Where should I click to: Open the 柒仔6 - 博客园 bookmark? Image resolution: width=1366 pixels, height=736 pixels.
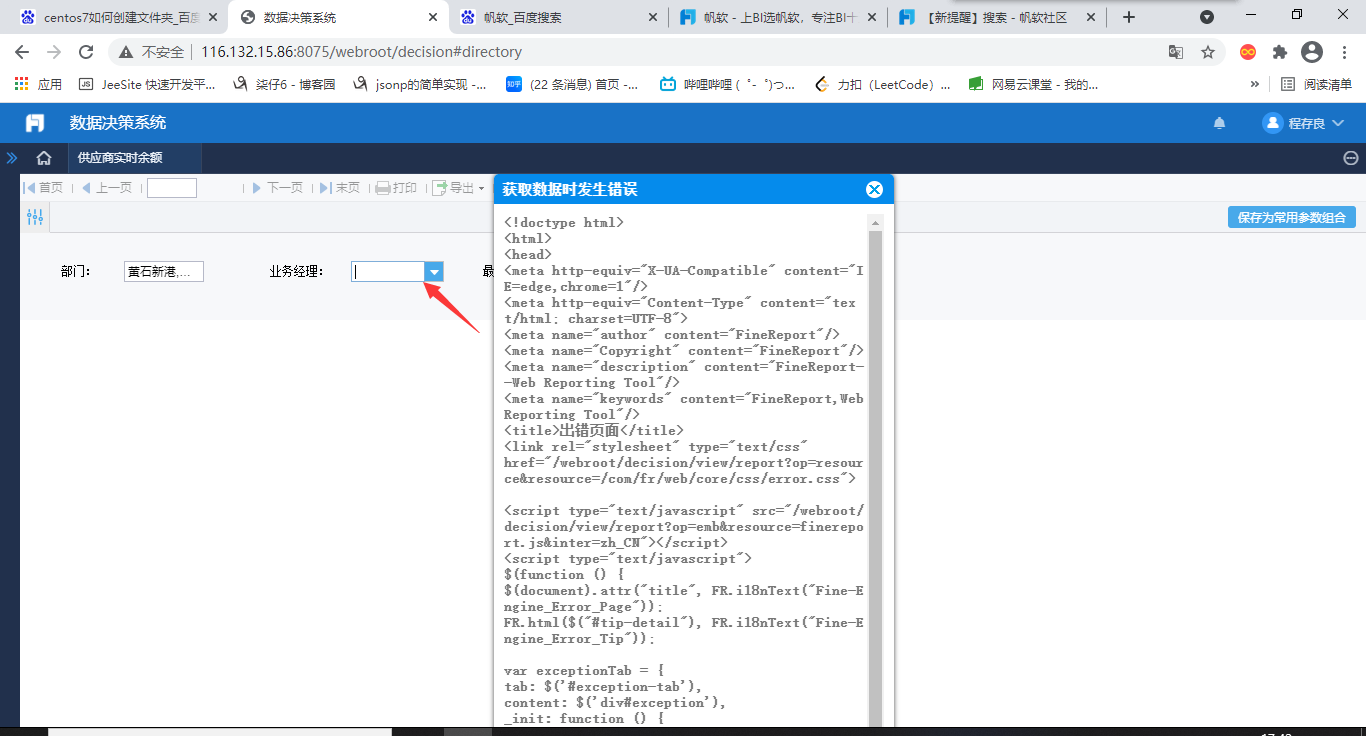pos(284,85)
